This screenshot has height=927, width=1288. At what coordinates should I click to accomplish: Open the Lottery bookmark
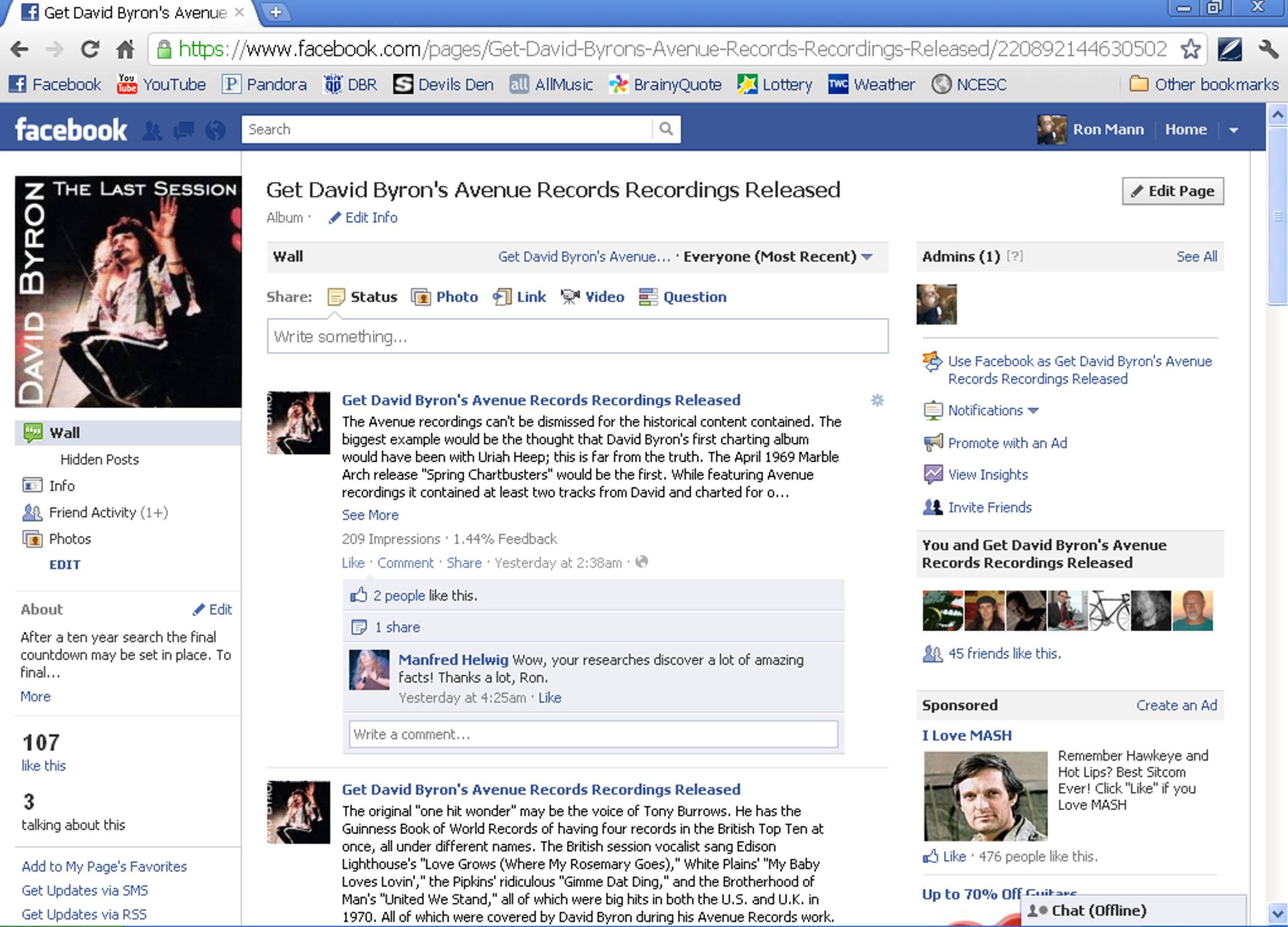[x=775, y=85]
